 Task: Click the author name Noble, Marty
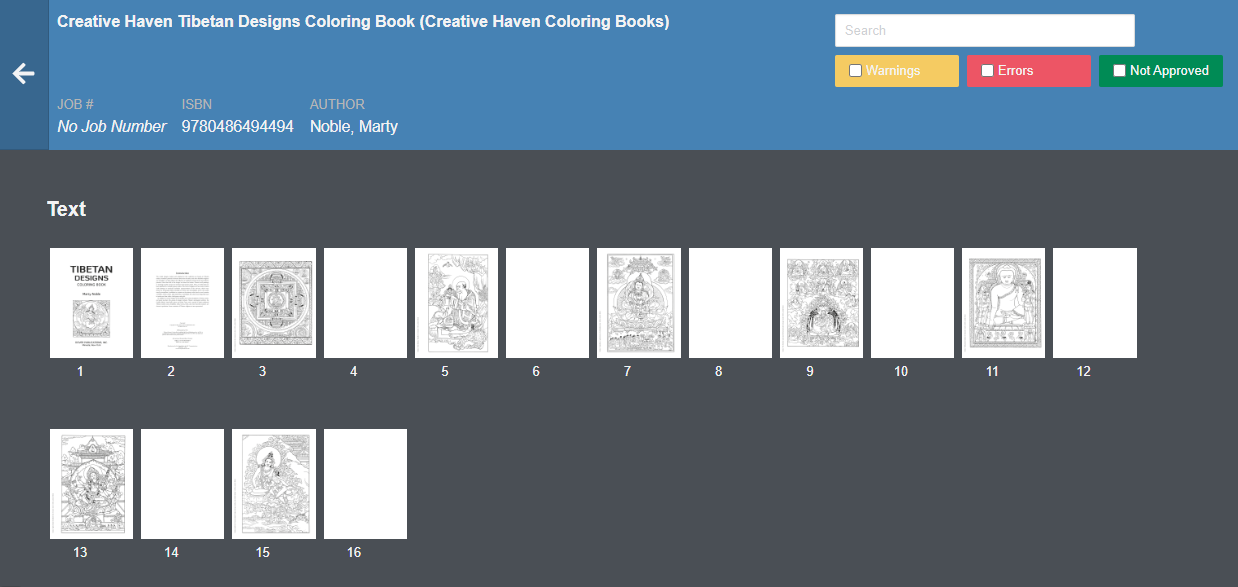click(x=354, y=127)
